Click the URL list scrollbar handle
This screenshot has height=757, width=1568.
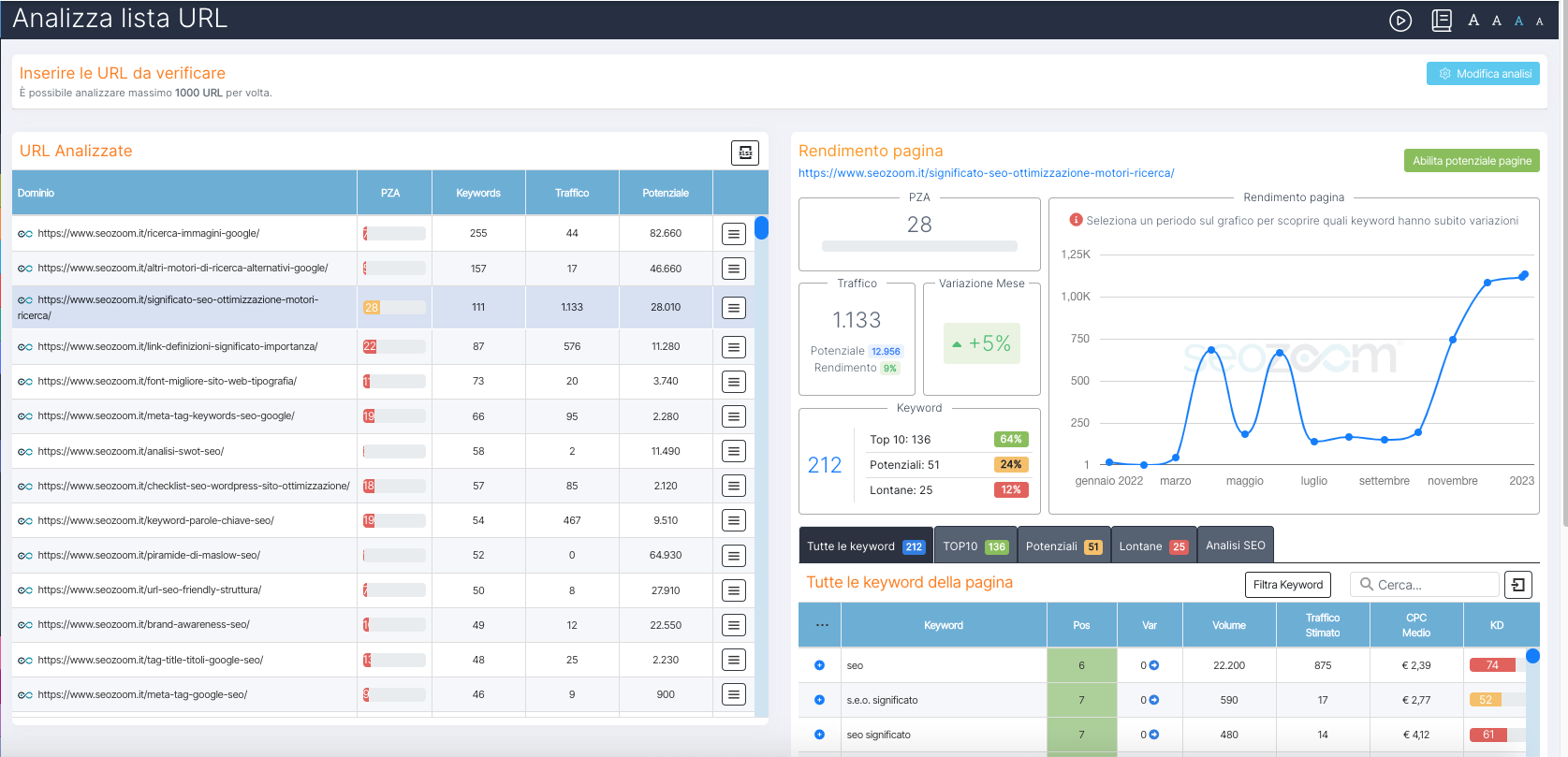pos(761,227)
